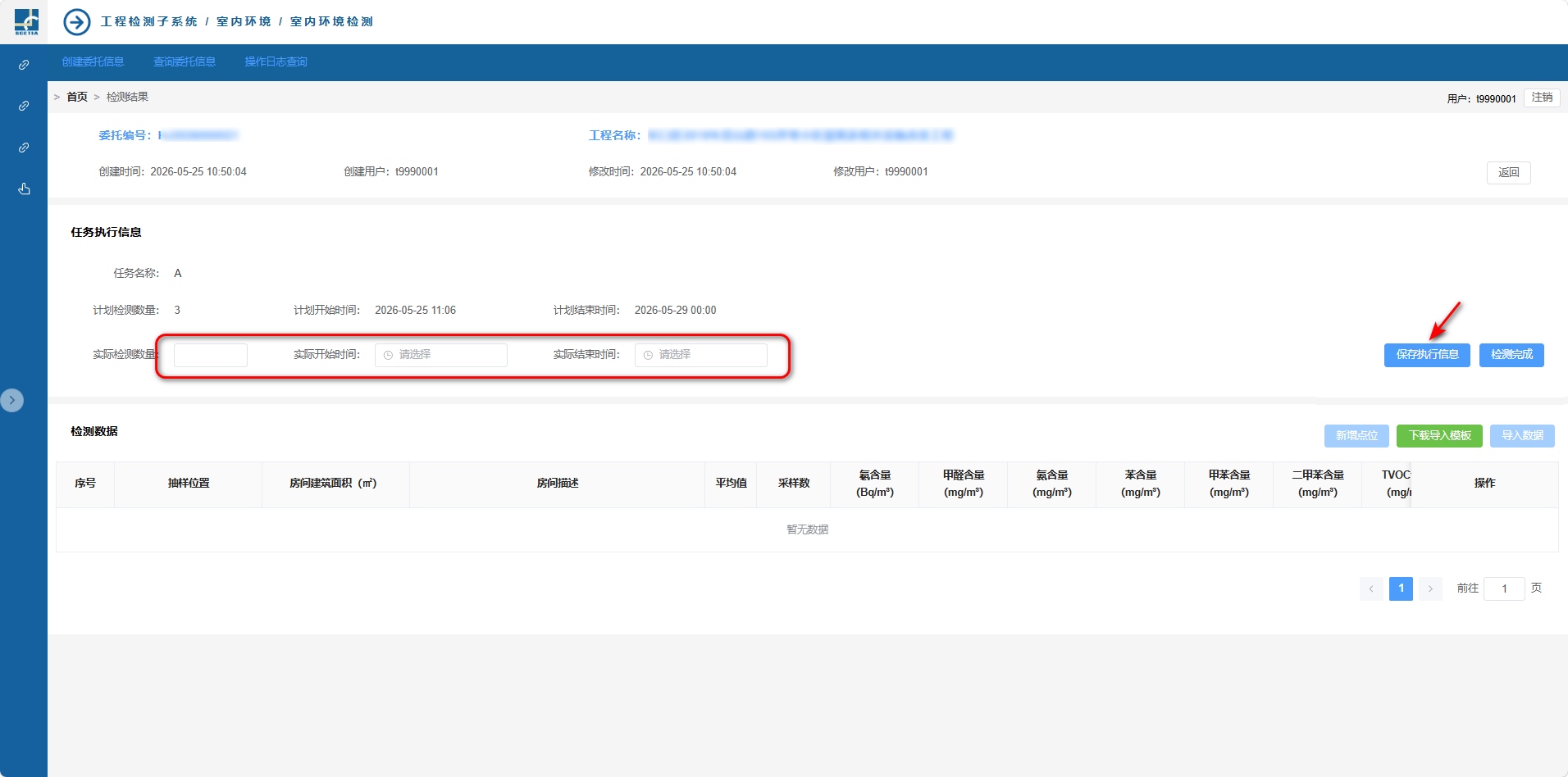Open the 实际开始时间 date picker

[x=441, y=355]
